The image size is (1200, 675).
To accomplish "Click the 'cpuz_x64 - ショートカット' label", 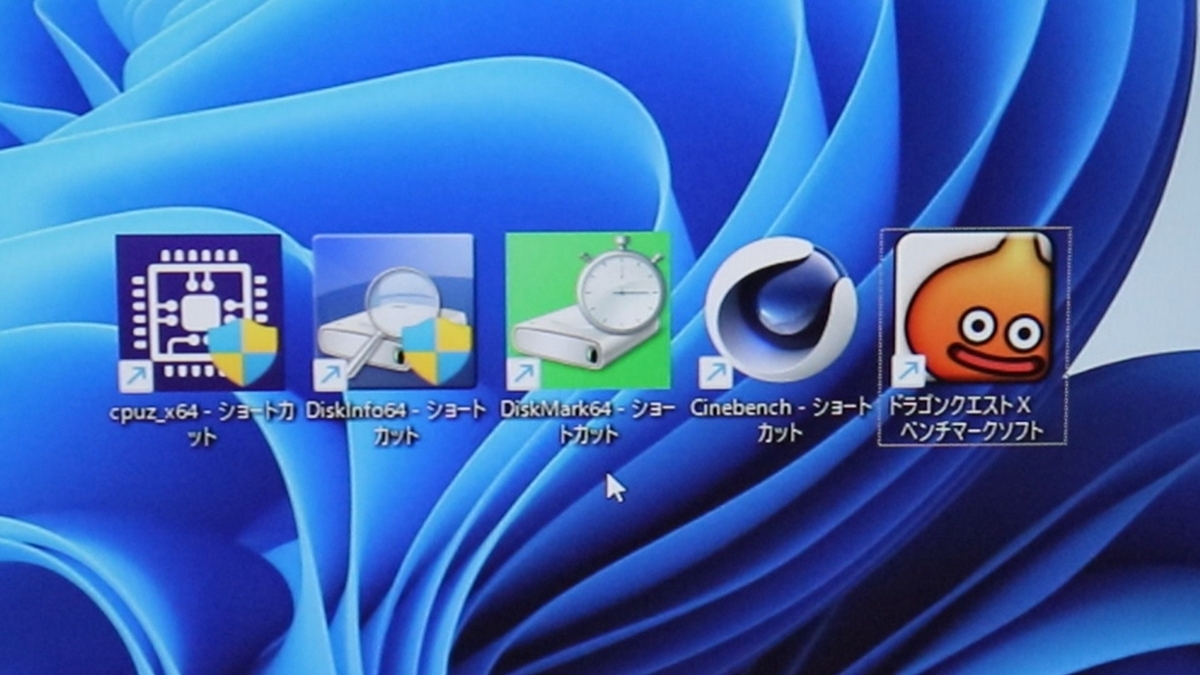I will tap(201, 422).
